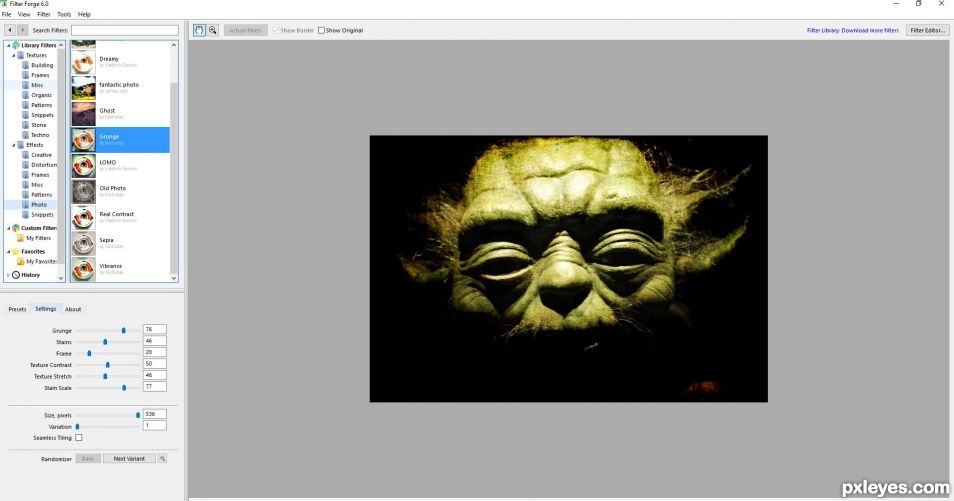Open the Help menu

pos(84,14)
